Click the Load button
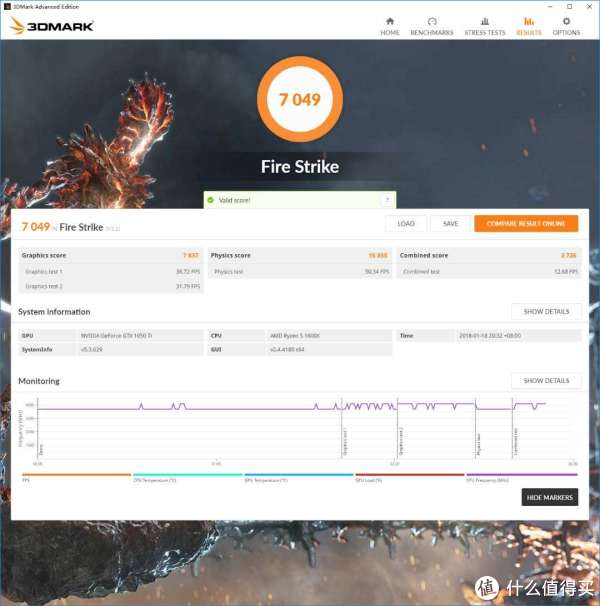This screenshot has width=600, height=606. tap(406, 223)
